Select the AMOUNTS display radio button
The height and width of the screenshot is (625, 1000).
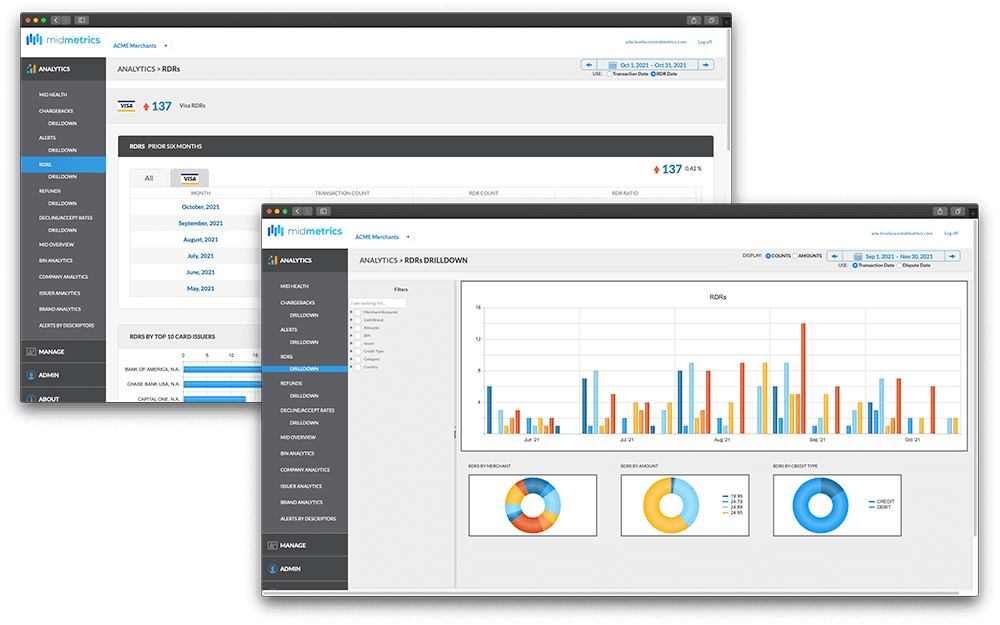795,256
